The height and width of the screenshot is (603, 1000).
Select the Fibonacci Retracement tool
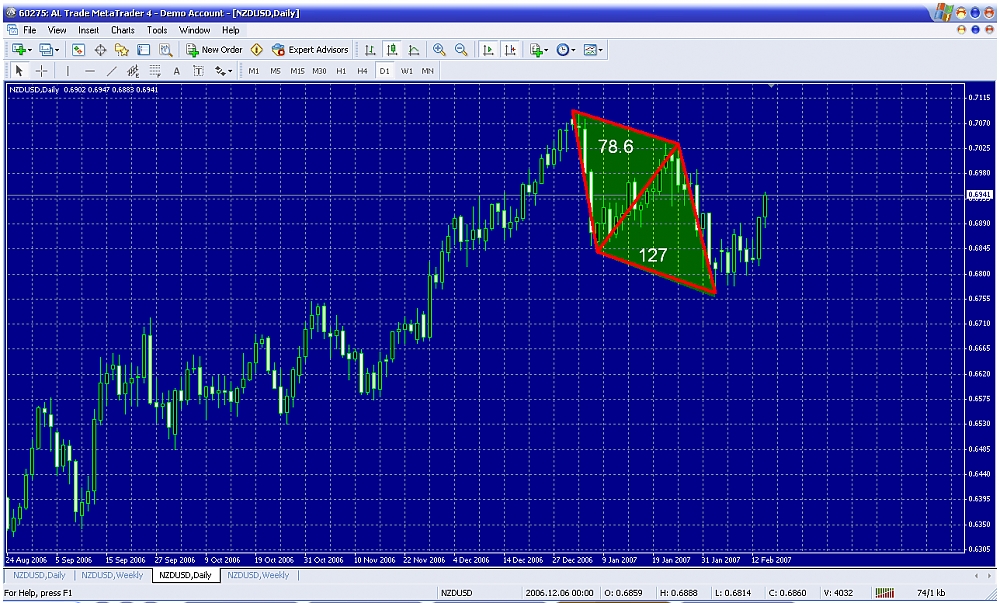click(x=132, y=71)
